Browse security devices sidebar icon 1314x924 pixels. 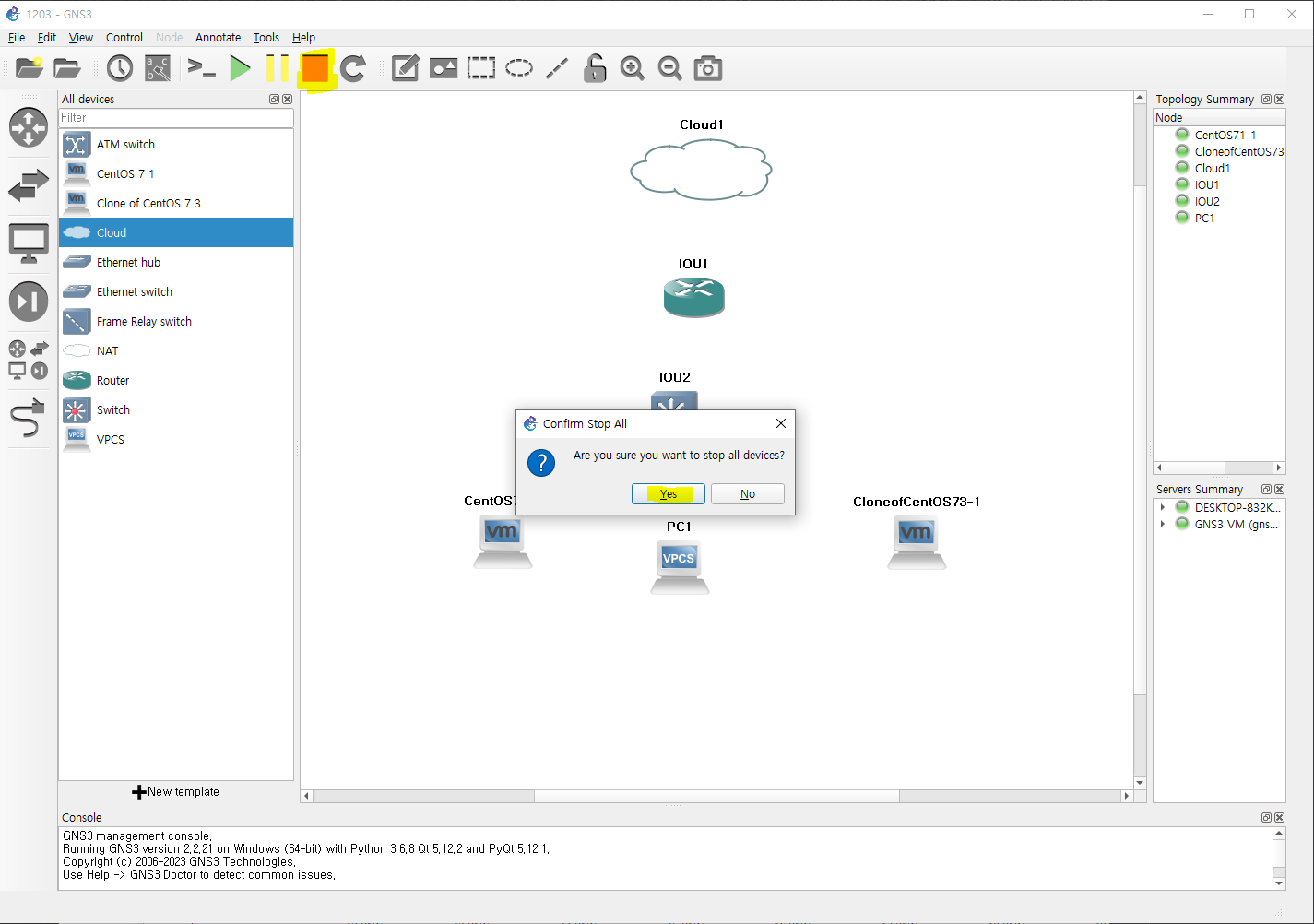[29, 302]
